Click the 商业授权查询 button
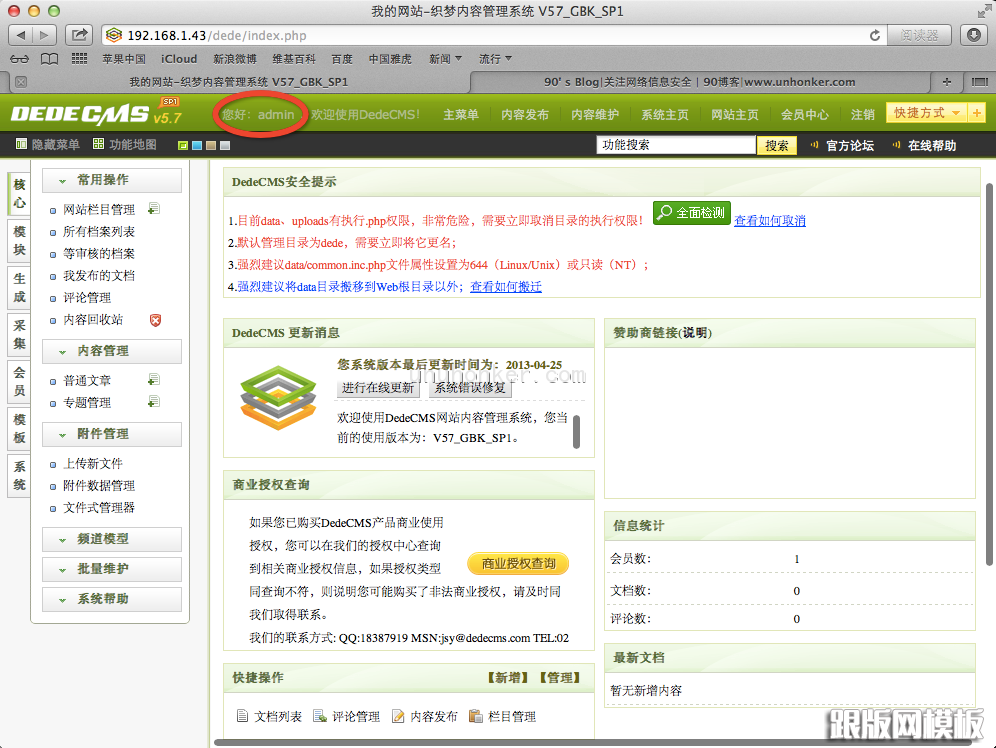Image resolution: width=996 pixels, height=748 pixels. 518,564
